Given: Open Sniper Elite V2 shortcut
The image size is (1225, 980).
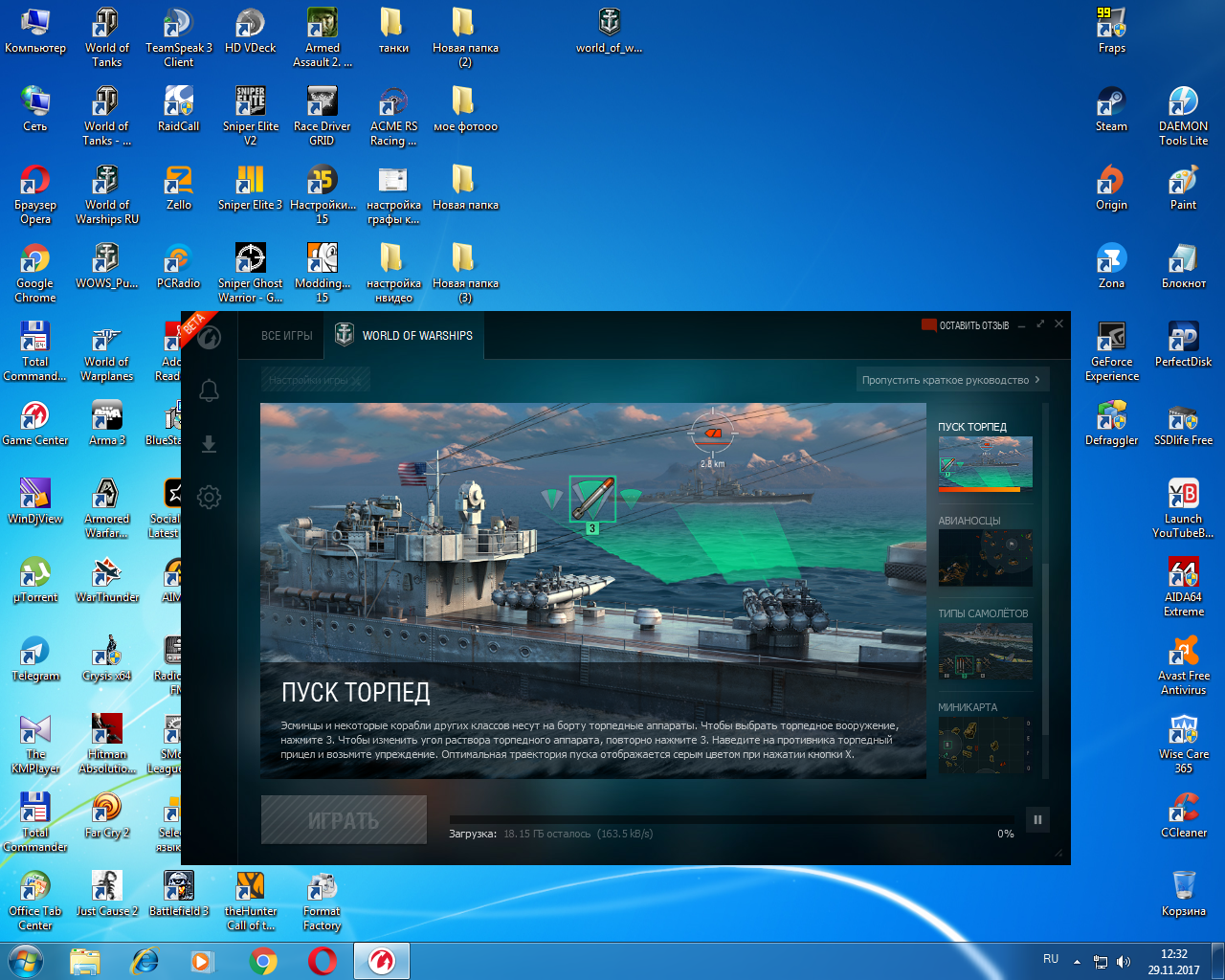Looking at the screenshot, I should [251, 116].
